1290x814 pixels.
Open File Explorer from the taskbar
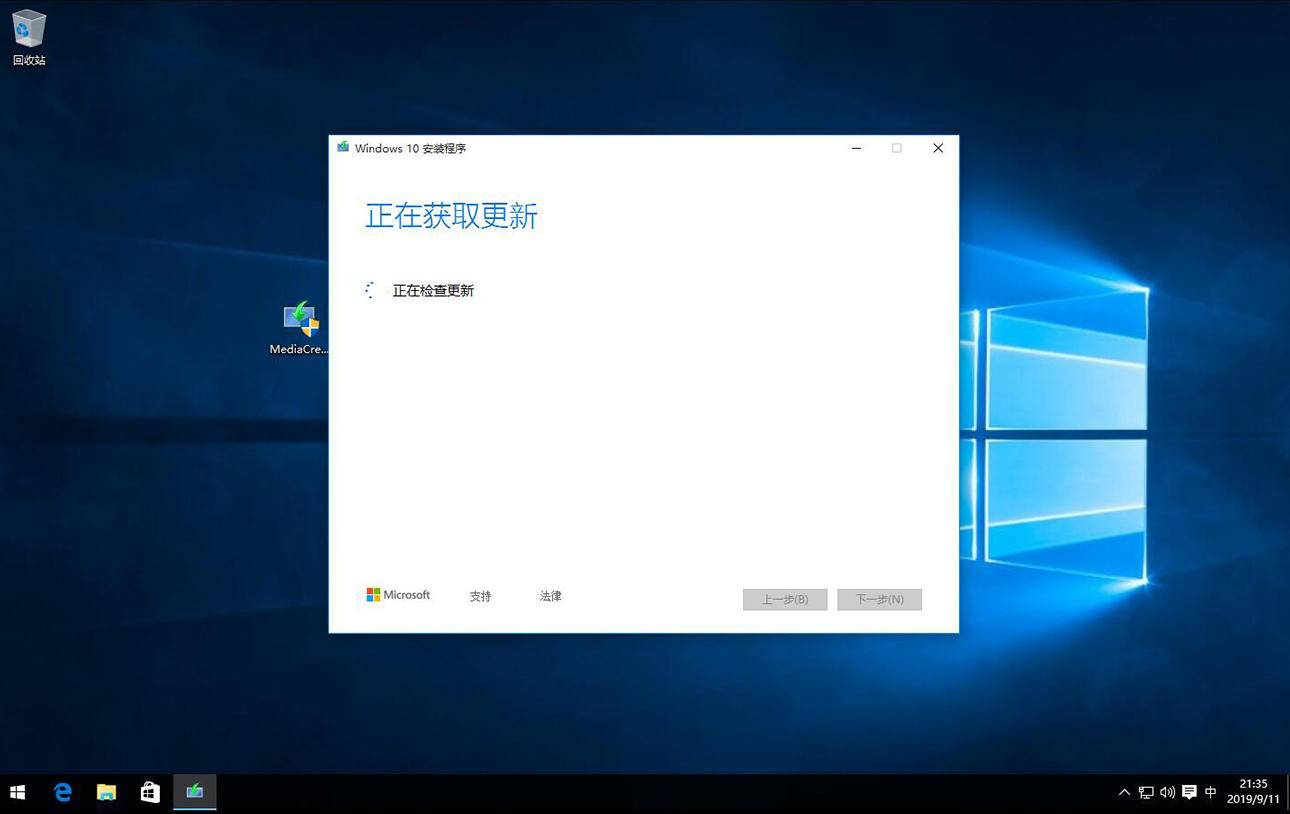[x=106, y=792]
